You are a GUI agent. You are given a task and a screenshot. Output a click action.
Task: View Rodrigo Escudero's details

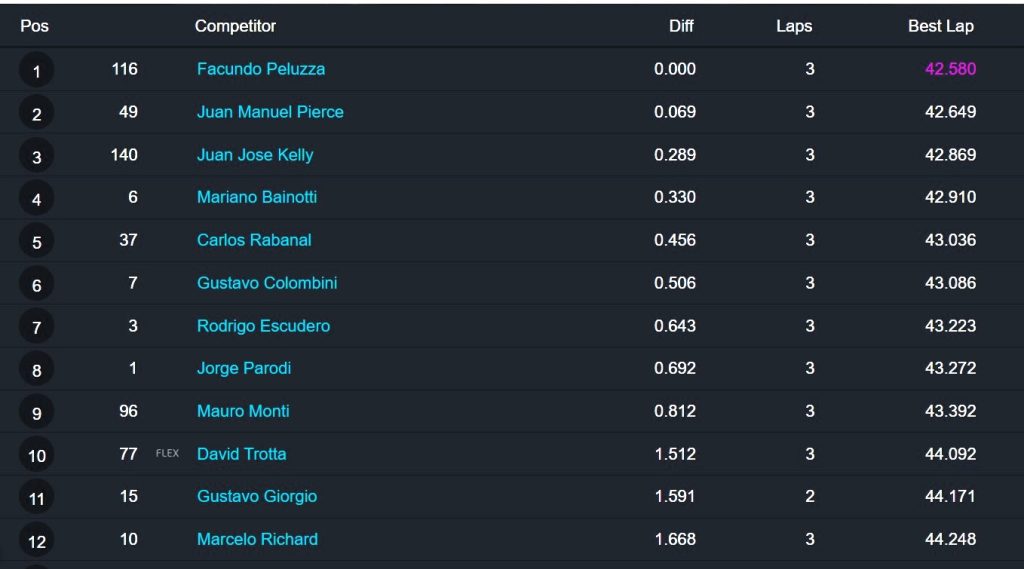[x=263, y=326]
